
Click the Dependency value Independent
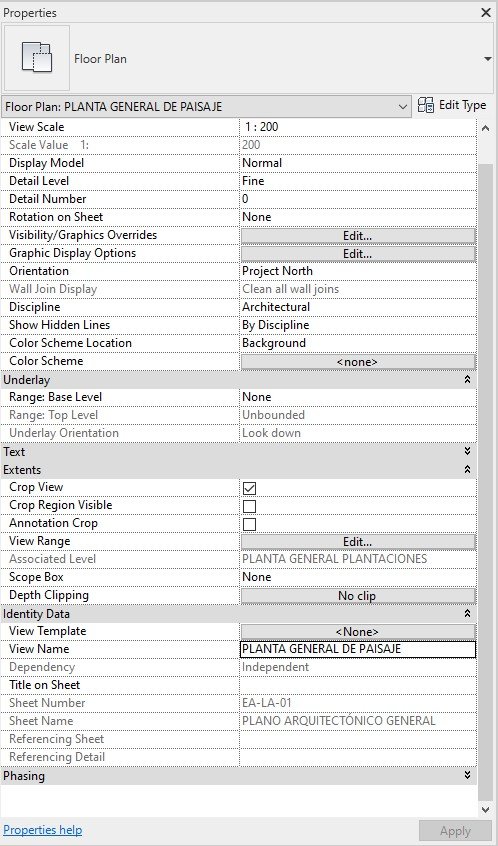pos(275,667)
